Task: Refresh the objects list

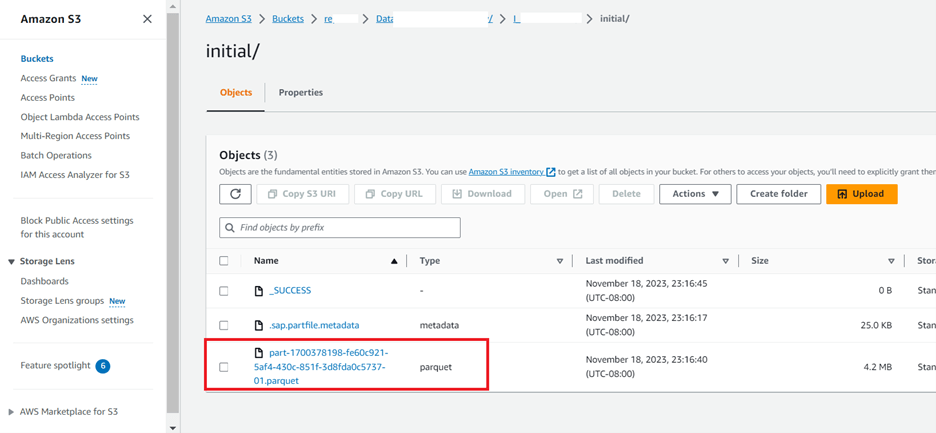Action: point(235,194)
